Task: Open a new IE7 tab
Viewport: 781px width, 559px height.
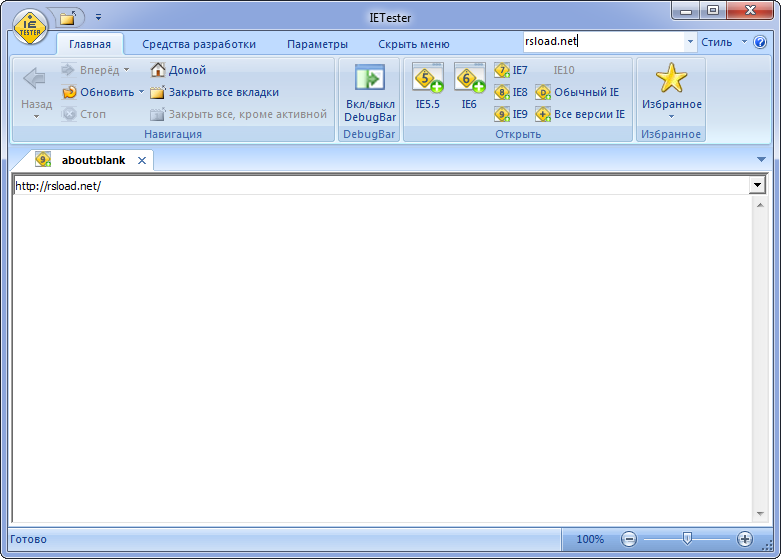Action: (511, 70)
